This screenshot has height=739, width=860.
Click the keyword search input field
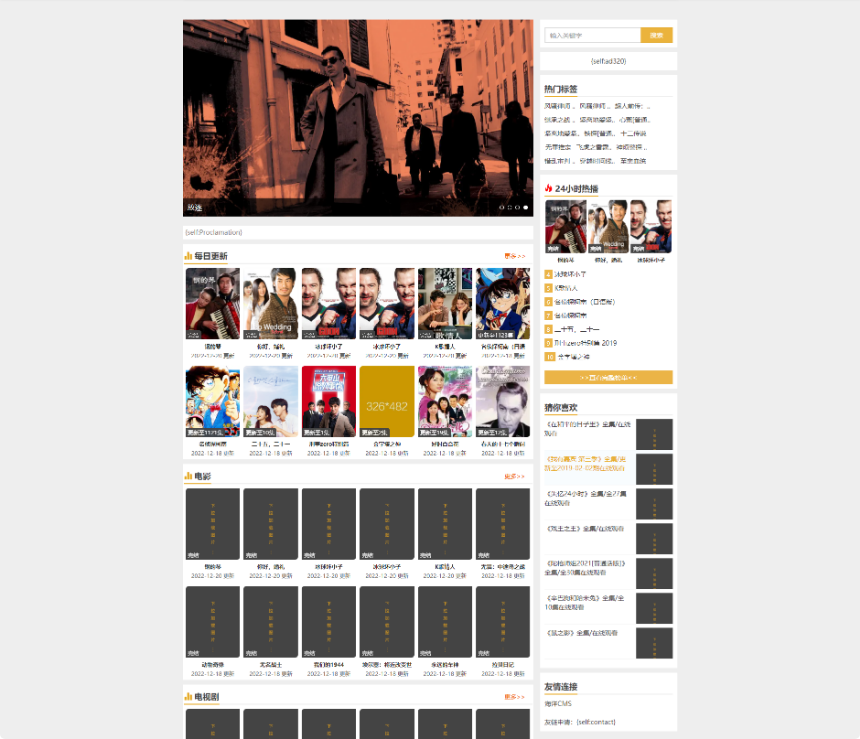pos(592,35)
